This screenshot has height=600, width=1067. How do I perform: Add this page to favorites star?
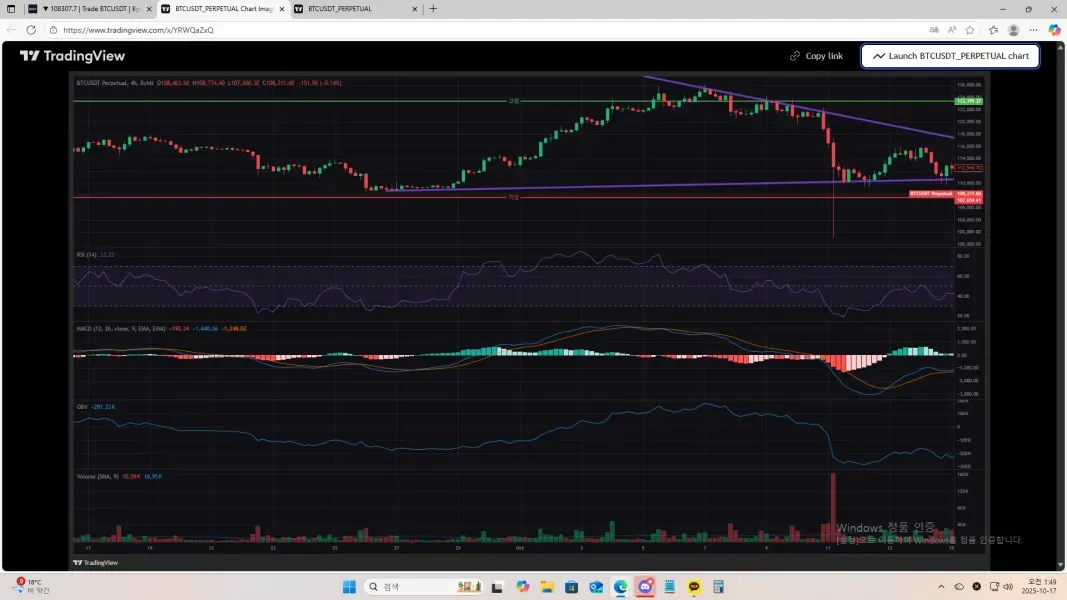[x=970, y=30]
